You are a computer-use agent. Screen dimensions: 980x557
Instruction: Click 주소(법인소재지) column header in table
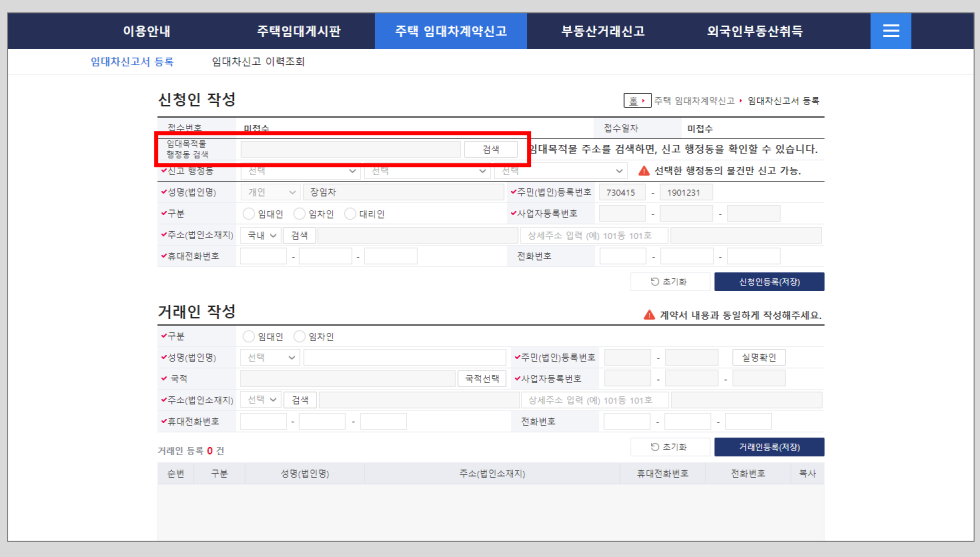[x=492, y=474]
